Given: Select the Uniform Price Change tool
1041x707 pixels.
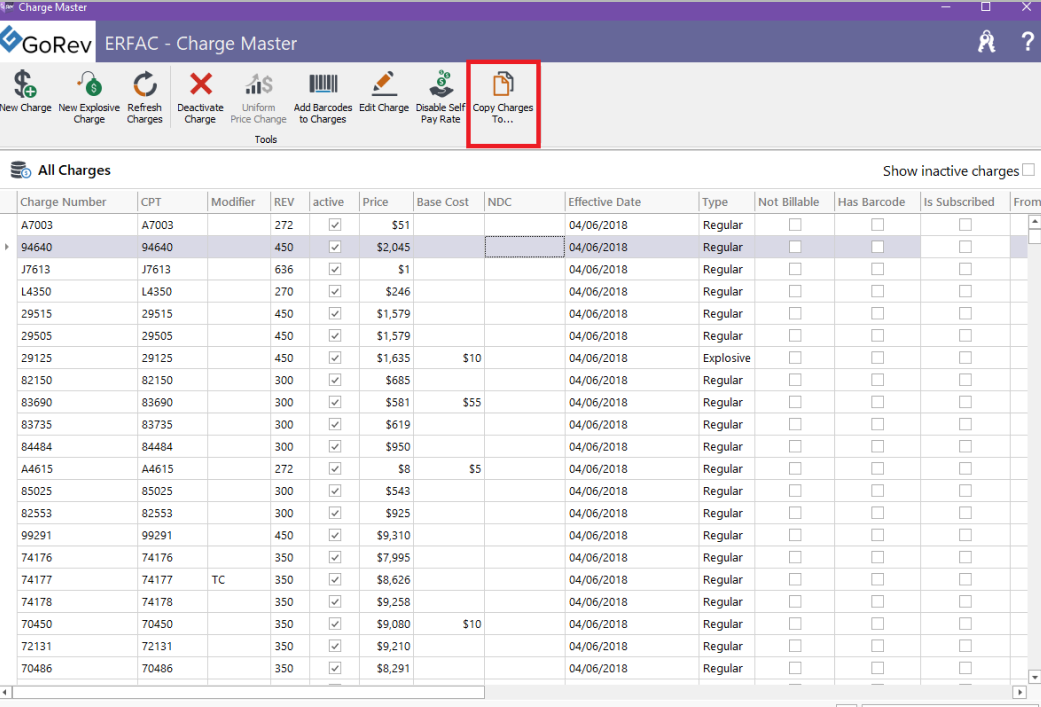Looking at the screenshot, I should pos(258,95).
